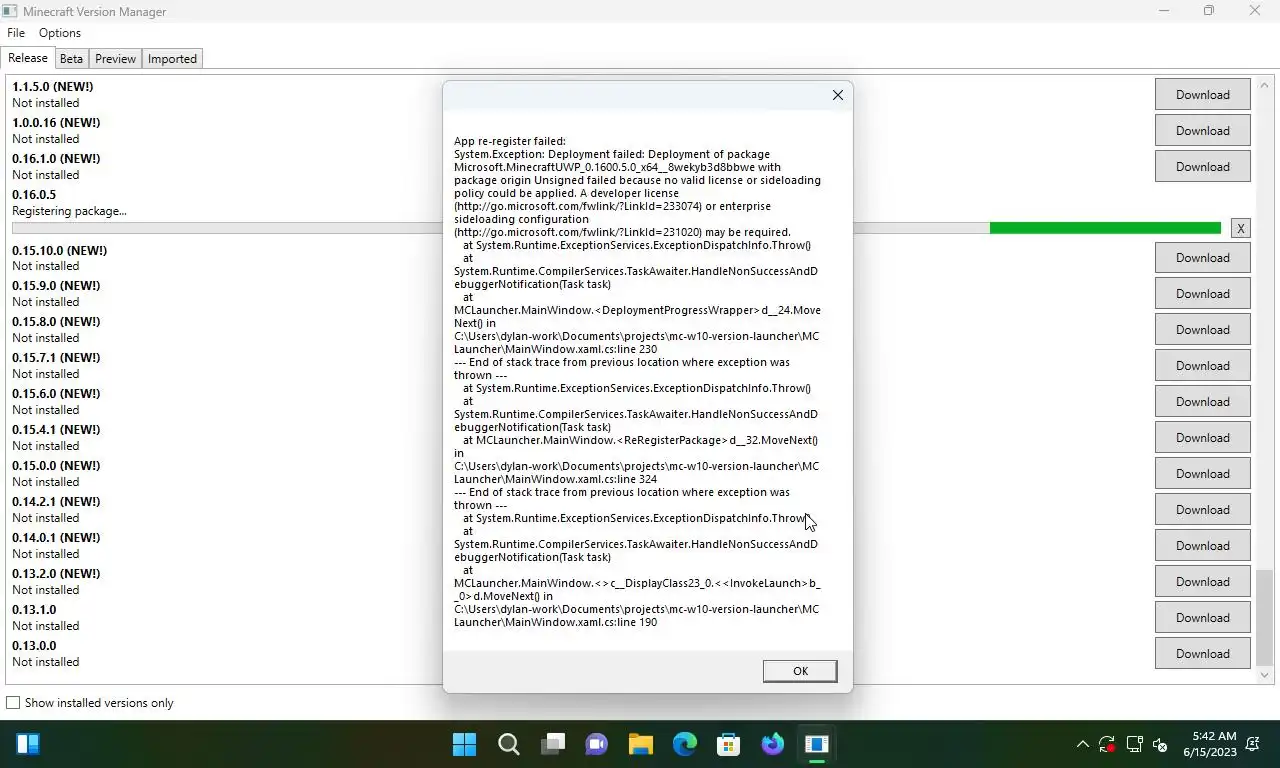This screenshot has width=1280, height=768.
Task: Download version 0.15.4.1
Action: point(1203,438)
